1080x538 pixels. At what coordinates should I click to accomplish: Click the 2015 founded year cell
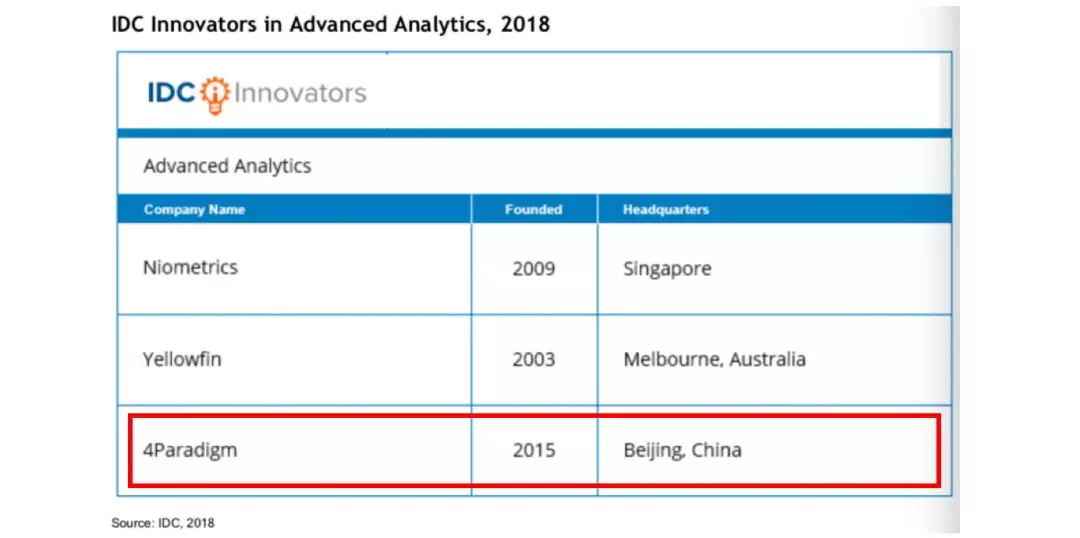pyautogui.click(x=533, y=450)
